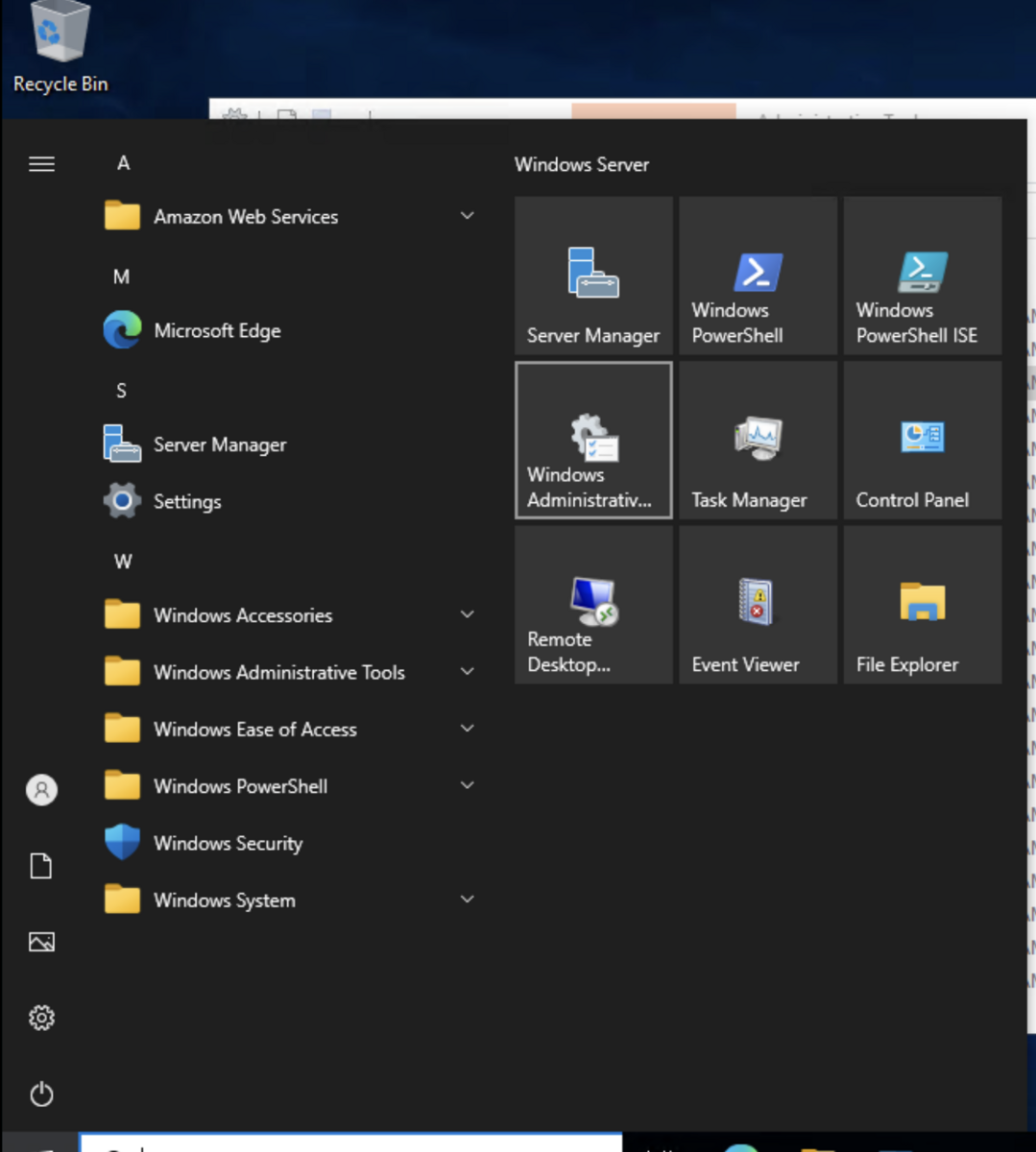Screen dimensions: 1036x1152
Task: Expand the Amazon Web Services folder chevron
Action: pyautogui.click(x=468, y=216)
